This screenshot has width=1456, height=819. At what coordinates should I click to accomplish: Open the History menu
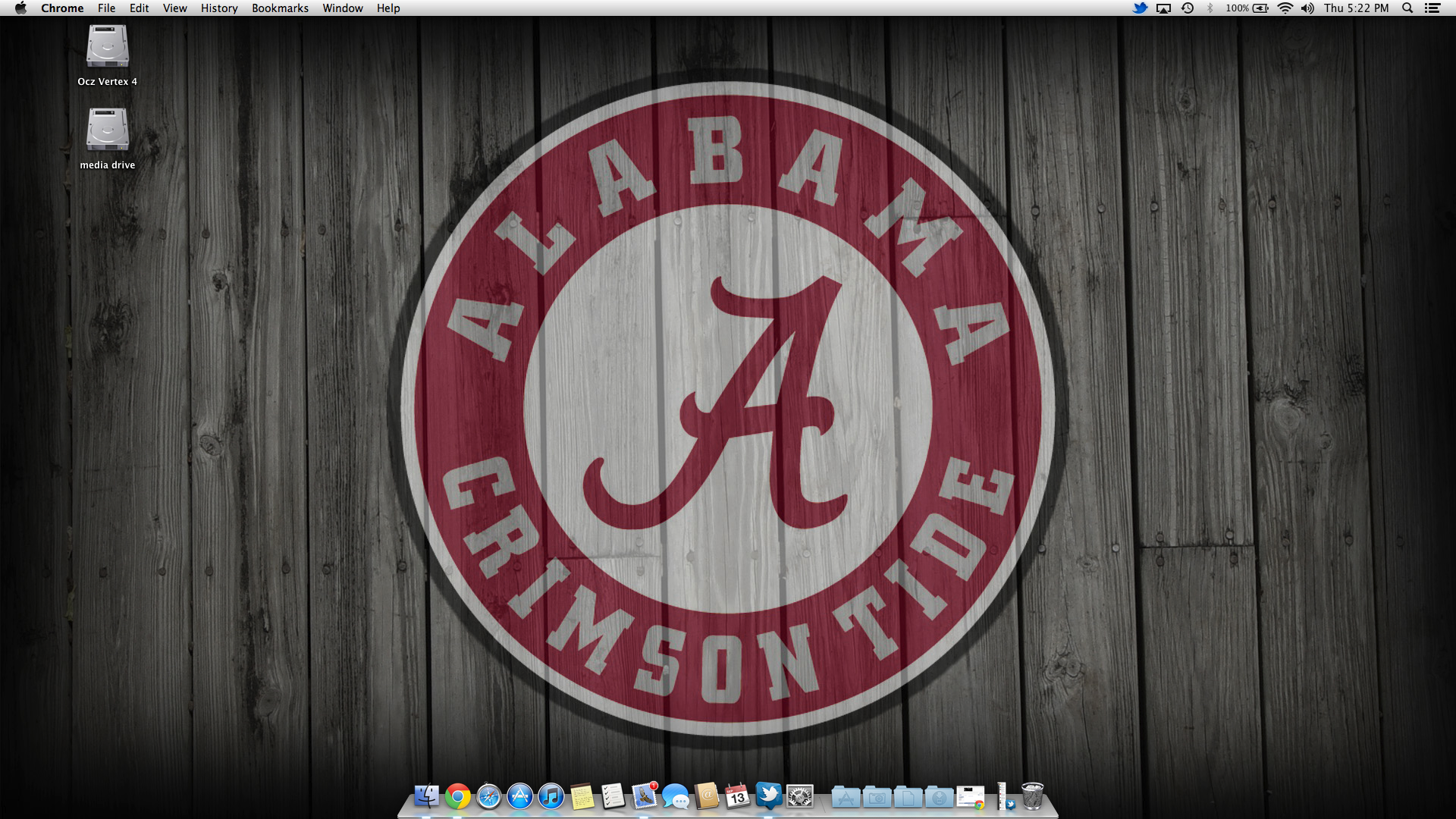tap(219, 8)
